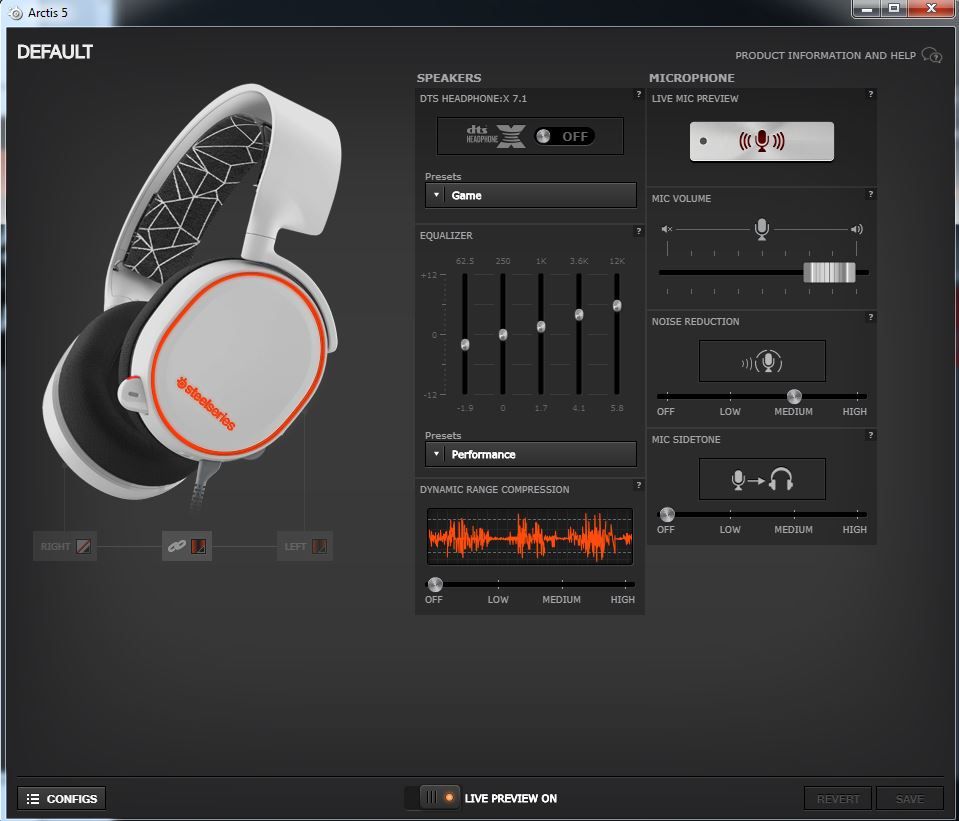Click the 1K equalizer band knob
Screen dimensions: 959x821
coord(541,327)
